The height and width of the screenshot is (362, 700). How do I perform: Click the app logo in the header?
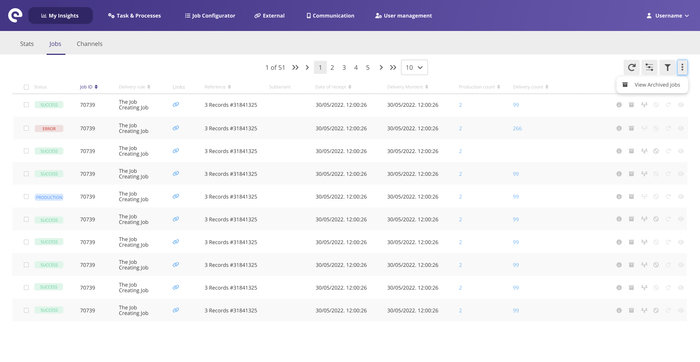click(15, 15)
